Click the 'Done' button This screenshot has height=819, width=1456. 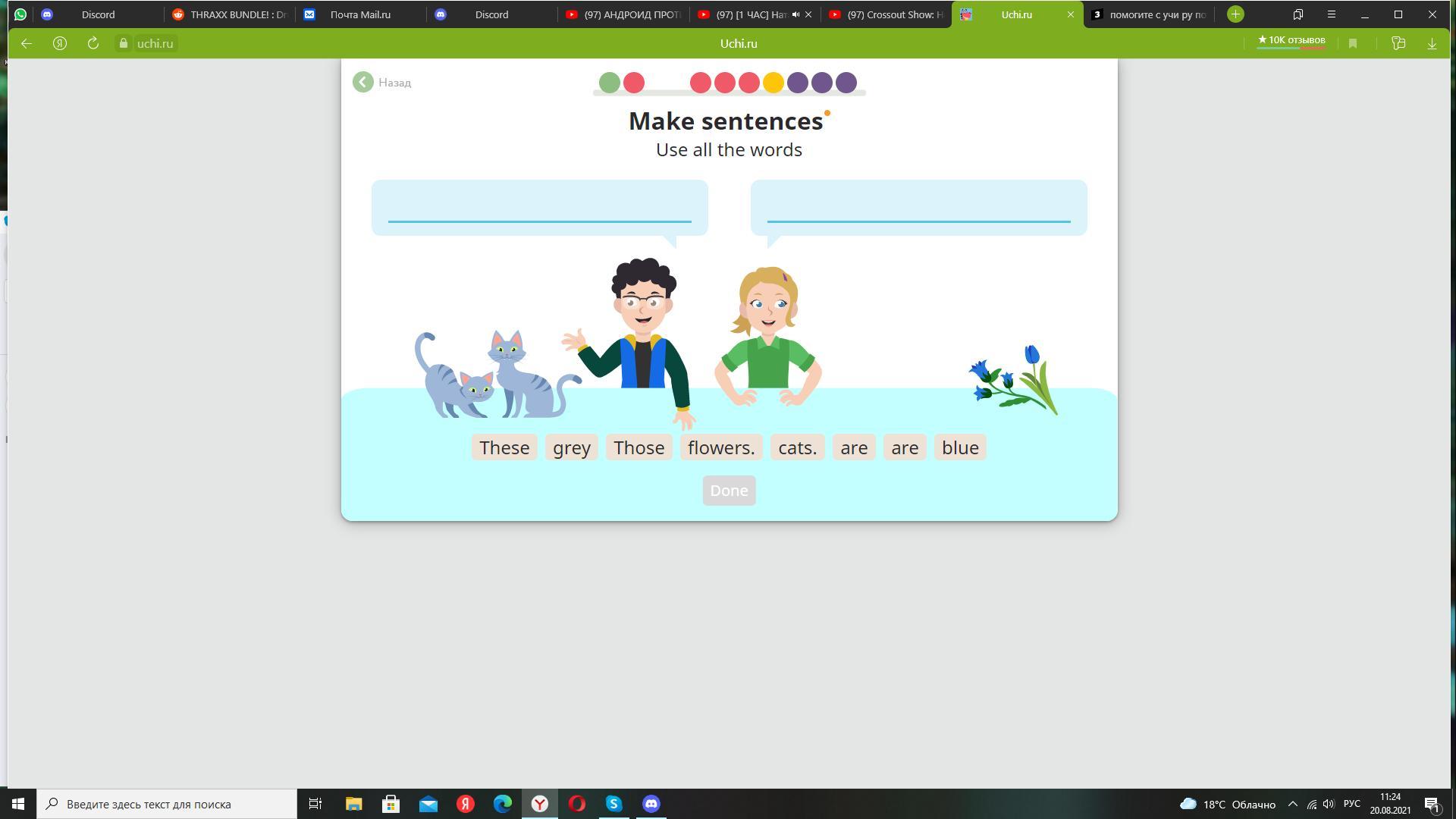pyautogui.click(x=728, y=490)
